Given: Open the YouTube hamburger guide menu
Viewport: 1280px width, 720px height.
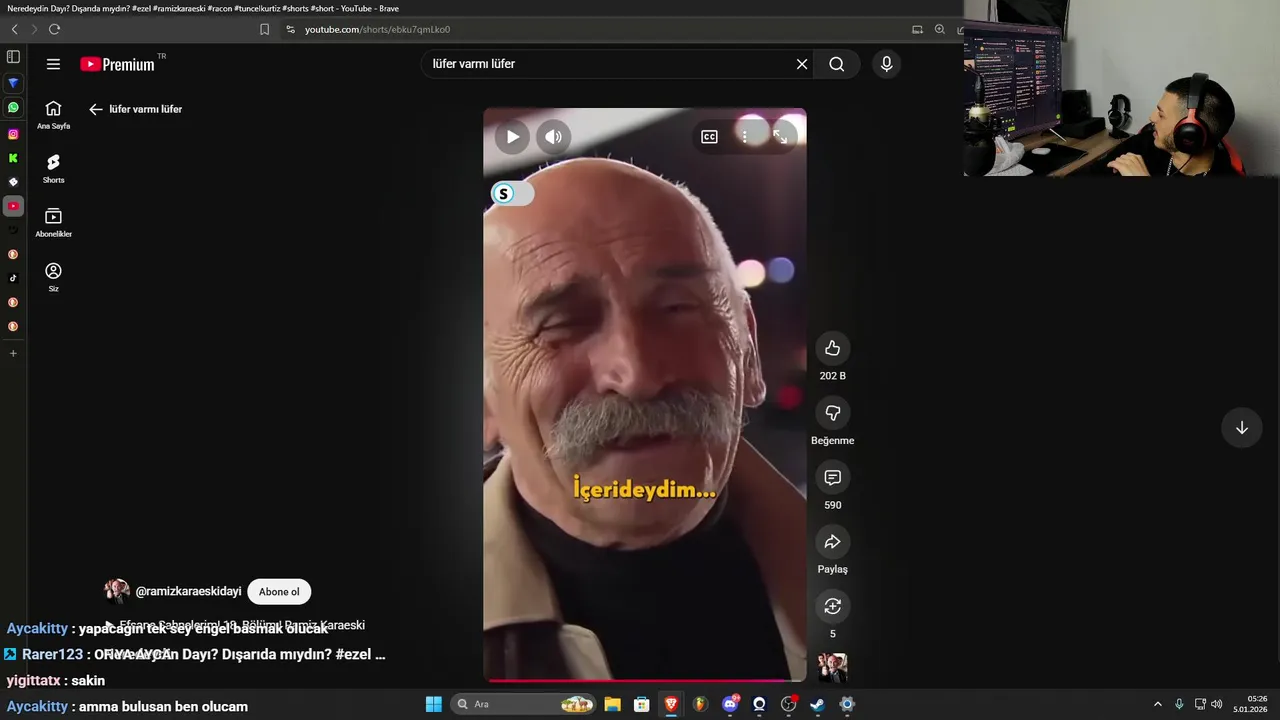Looking at the screenshot, I should 53,64.
